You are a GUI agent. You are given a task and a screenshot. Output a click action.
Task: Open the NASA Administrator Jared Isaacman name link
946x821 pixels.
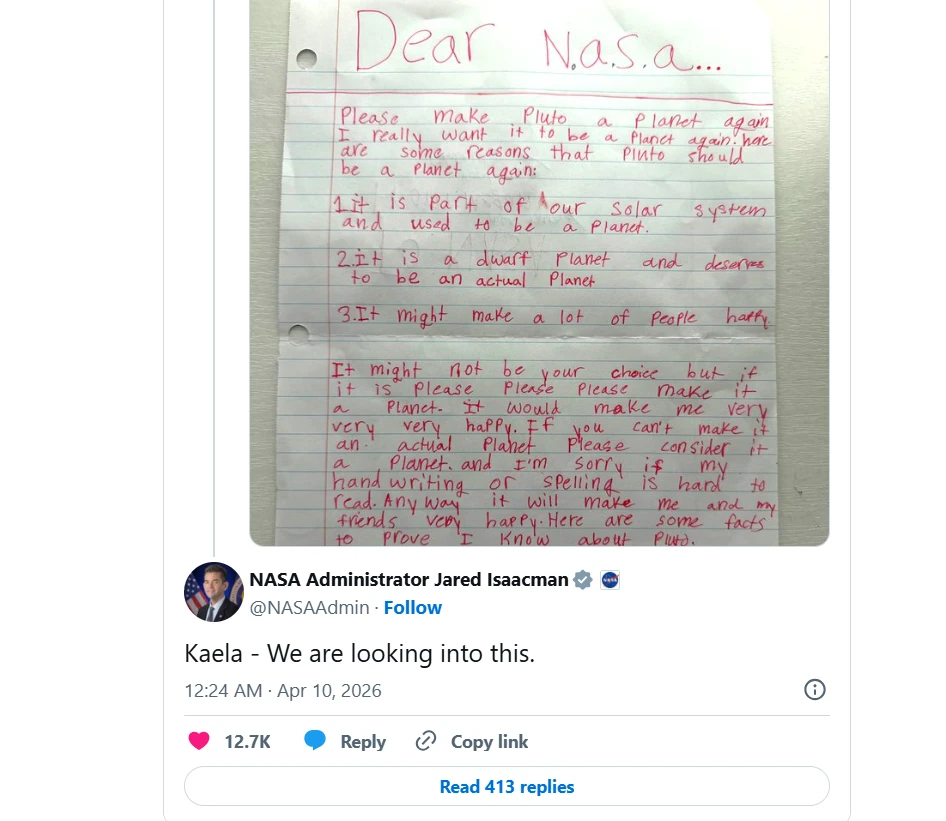(x=408, y=579)
